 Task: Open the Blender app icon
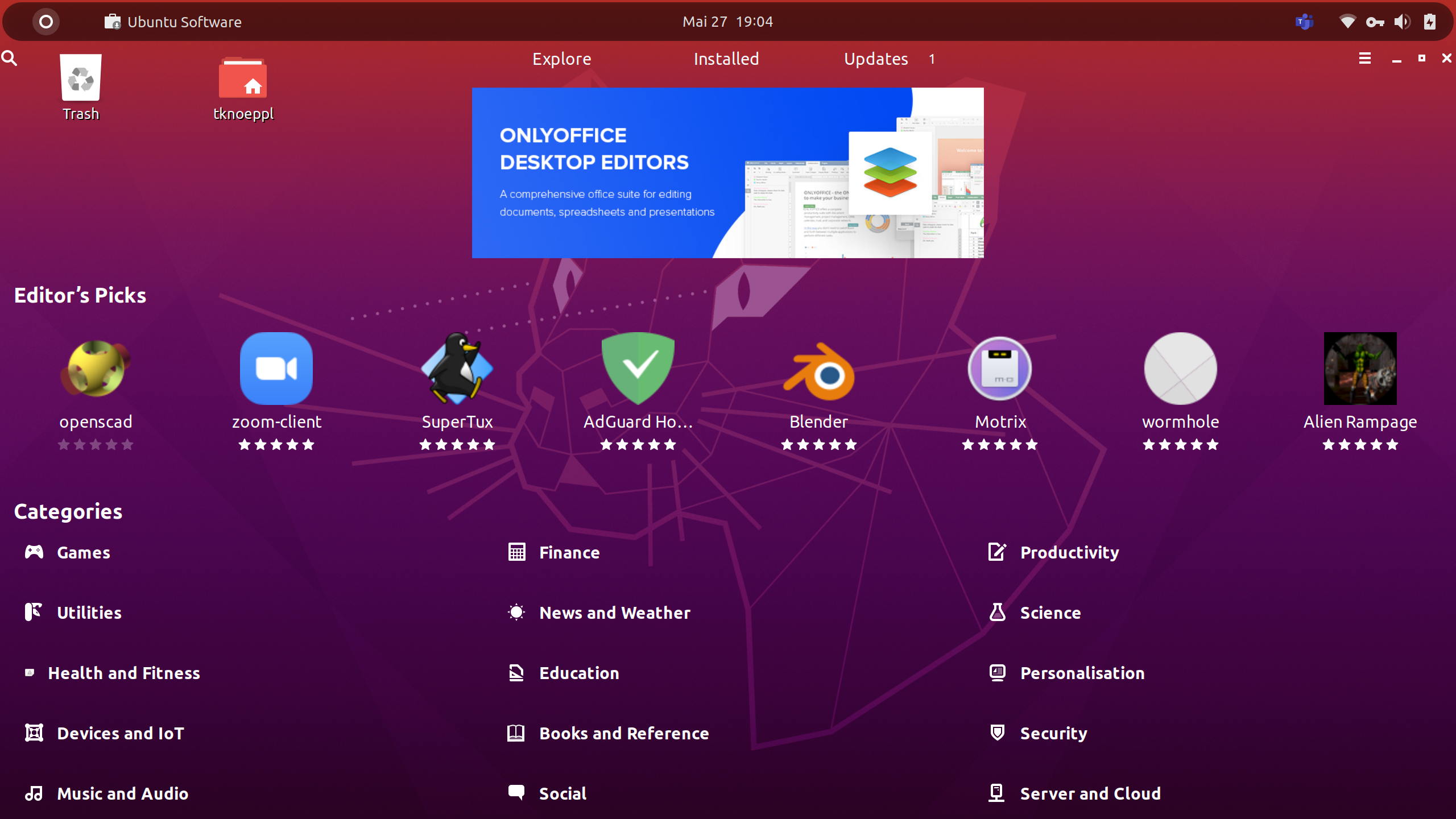[x=818, y=370]
